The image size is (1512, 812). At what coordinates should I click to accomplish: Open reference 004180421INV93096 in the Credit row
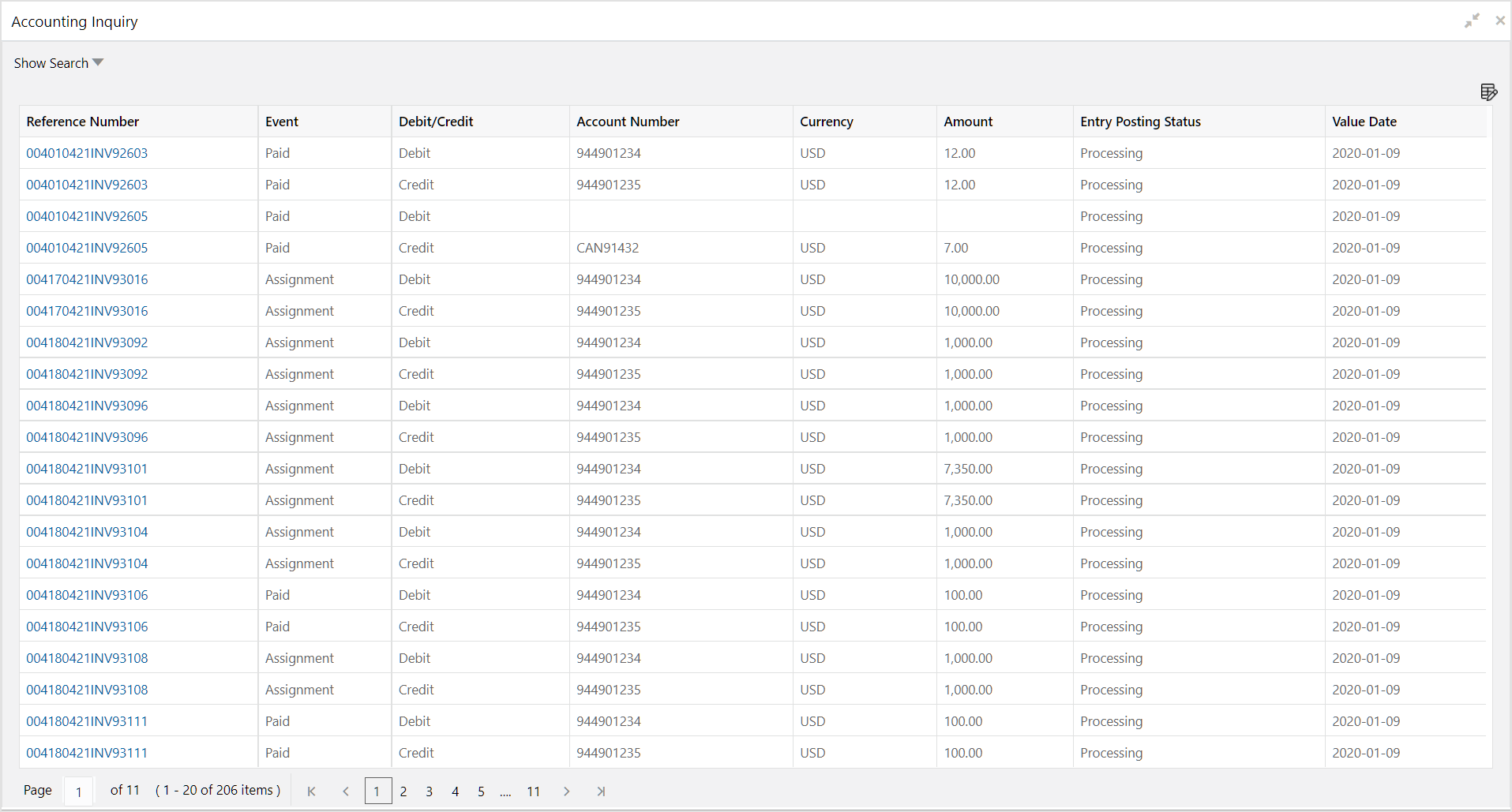point(87,437)
